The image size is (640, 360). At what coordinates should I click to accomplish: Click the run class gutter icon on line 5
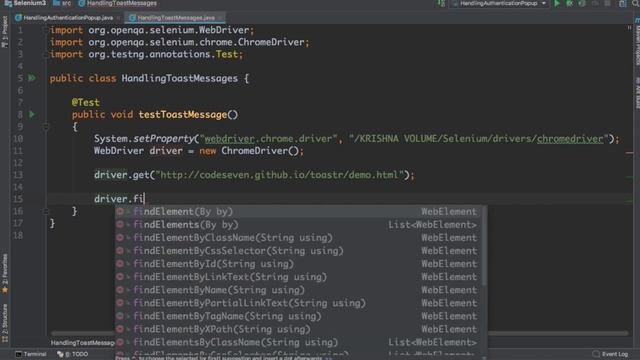tap(32, 78)
